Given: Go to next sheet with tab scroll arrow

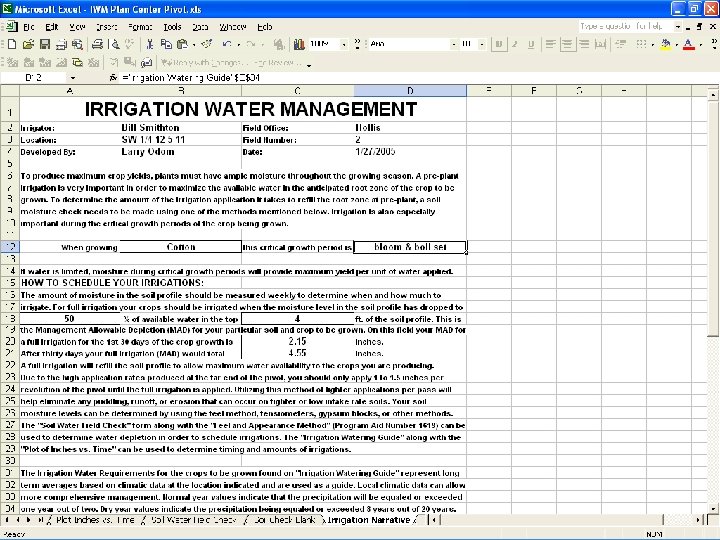Looking at the screenshot, I should [28, 520].
